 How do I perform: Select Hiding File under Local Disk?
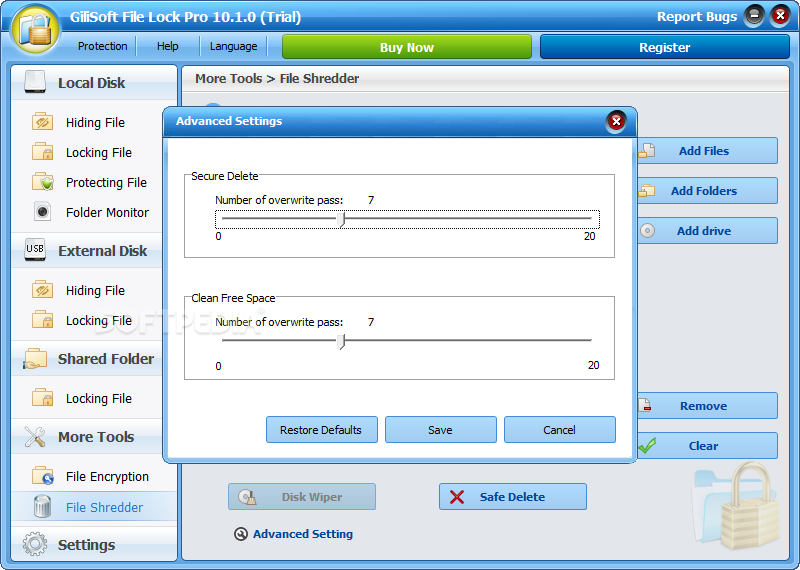pos(95,122)
